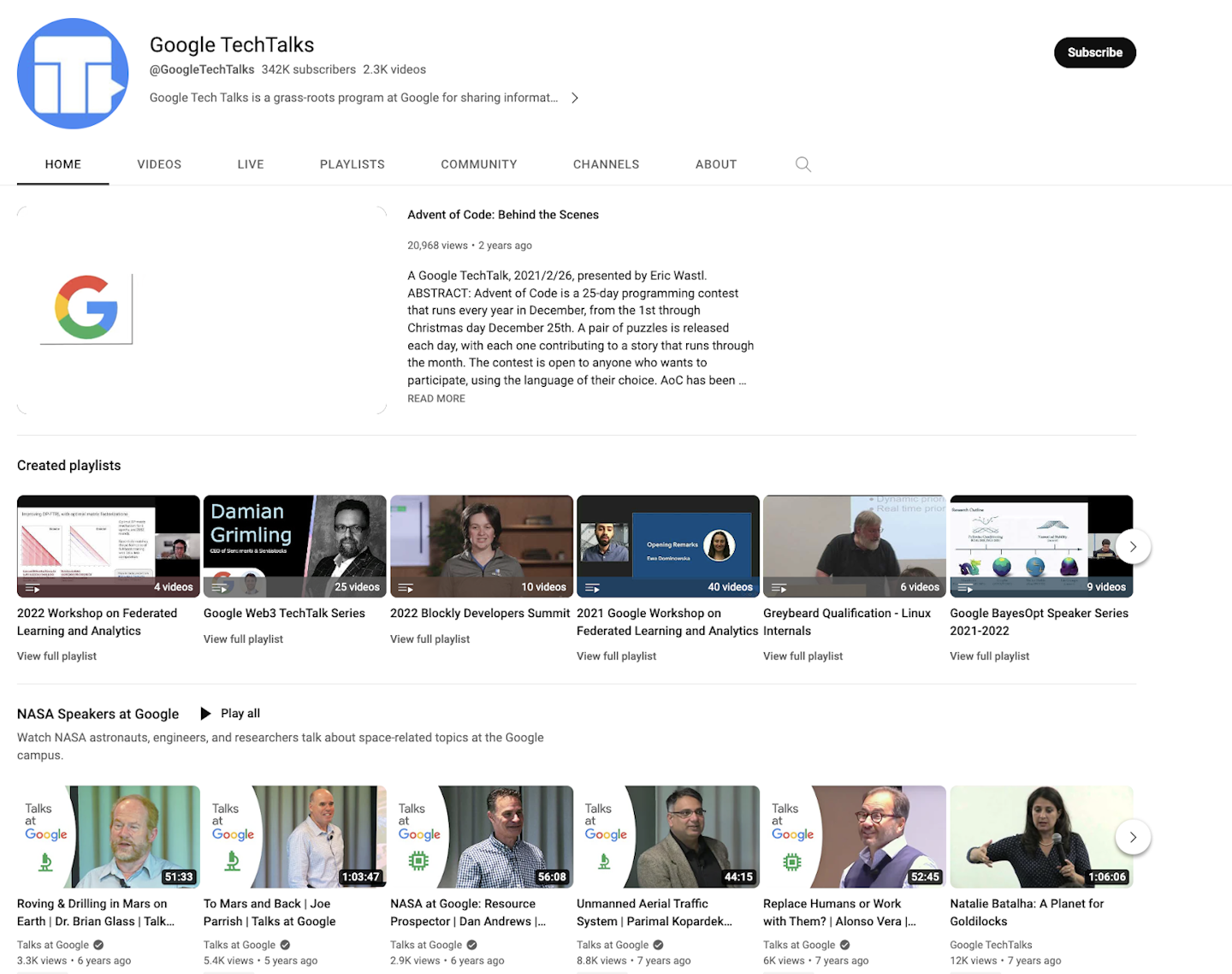This screenshot has width=1232, height=974.
Task: Play the 56:08 Resource Prospector video thumbnail
Action: point(482,837)
